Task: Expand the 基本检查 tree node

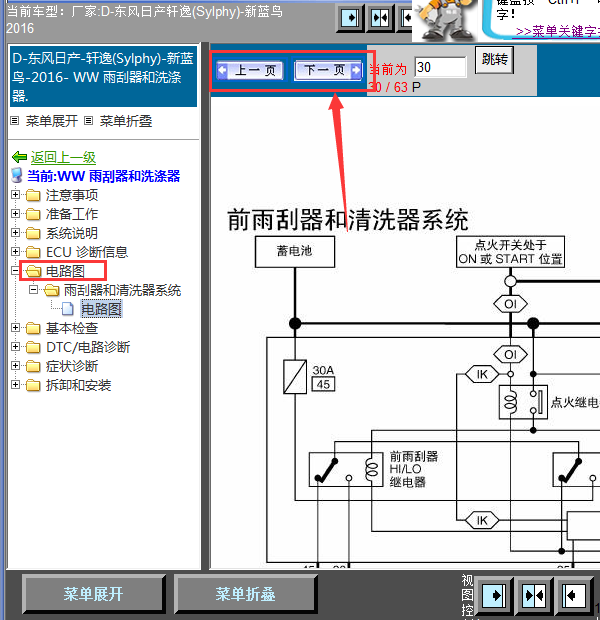Action: (15, 327)
